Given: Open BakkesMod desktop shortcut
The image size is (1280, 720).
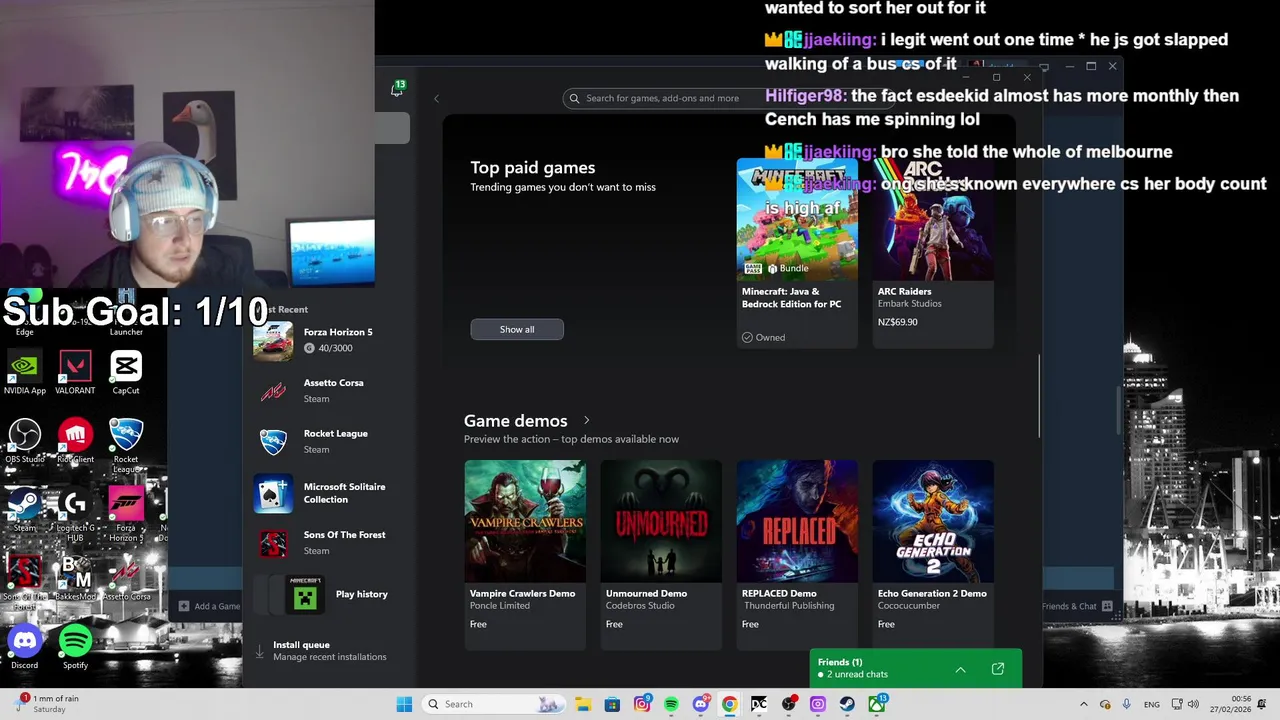Looking at the screenshot, I should 75,578.
